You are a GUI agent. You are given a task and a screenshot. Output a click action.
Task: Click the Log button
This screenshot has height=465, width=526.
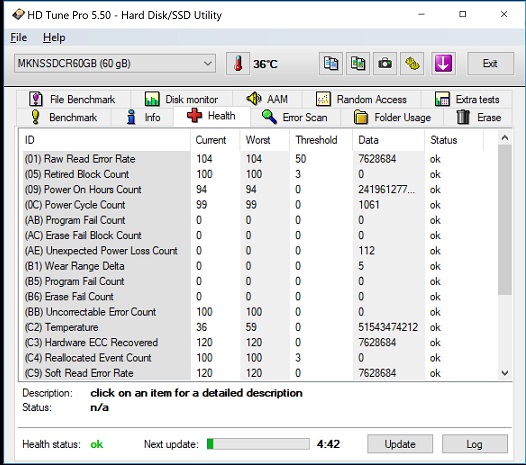[x=475, y=444]
